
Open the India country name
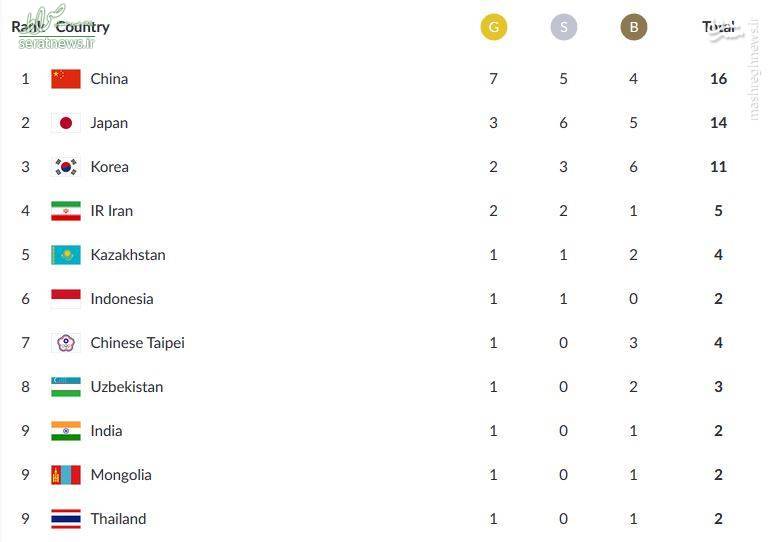pos(106,431)
